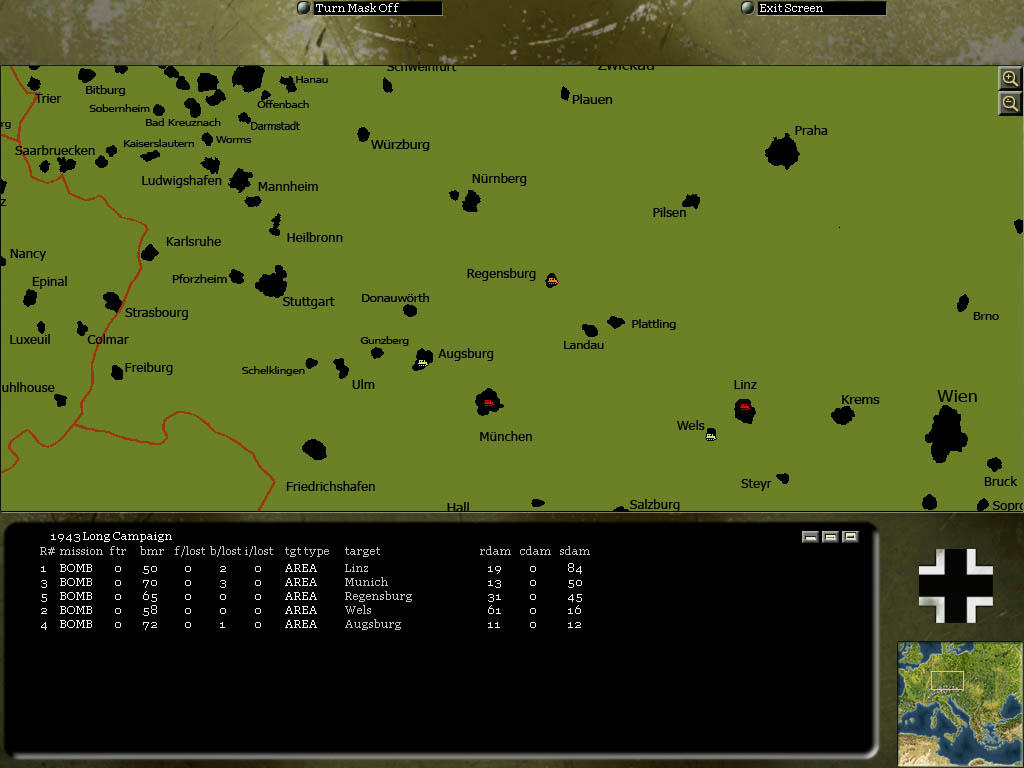The height and width of the screenshot is (768, 1024).
Task: Click the Plattling target blob
Action: point(616,321)
